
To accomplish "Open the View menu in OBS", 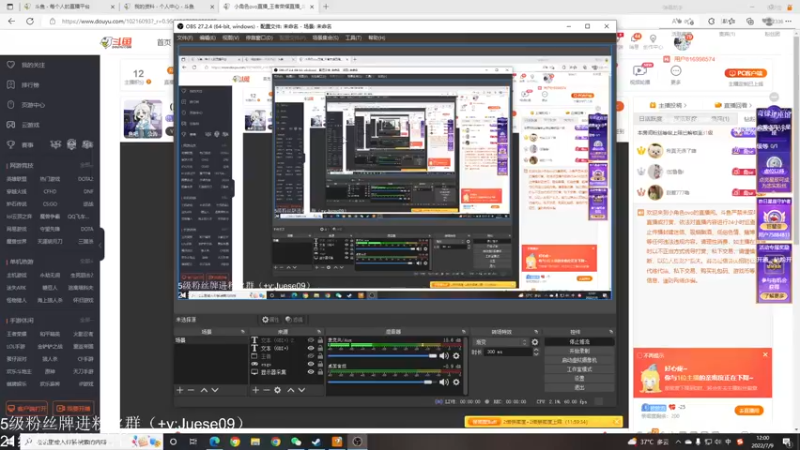I will coord(230,38).
